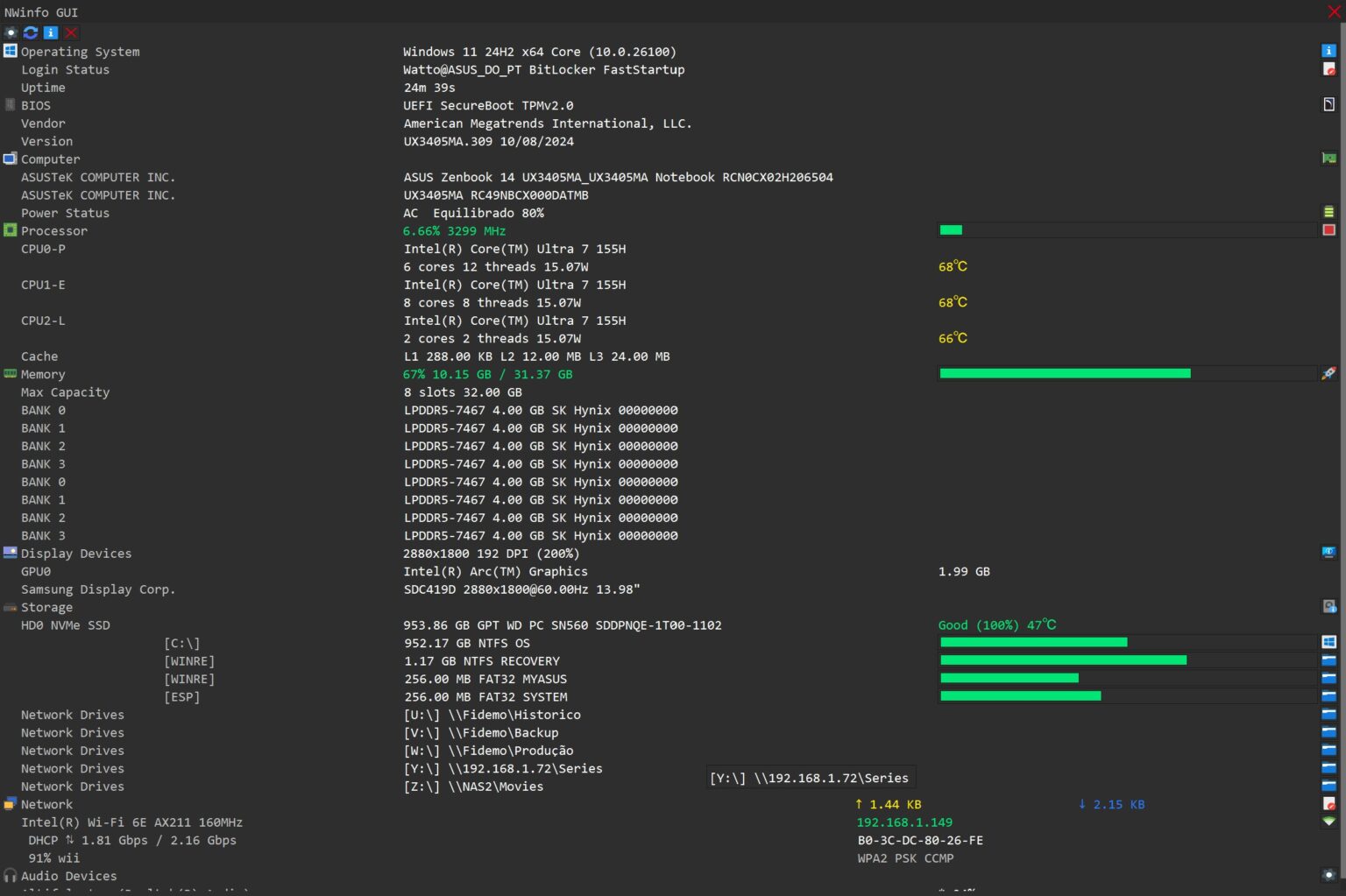Click the battery icon on the Power Status row
Image resolution: width=1346 pixels, height=896 pixels.
pos(1328,212)
